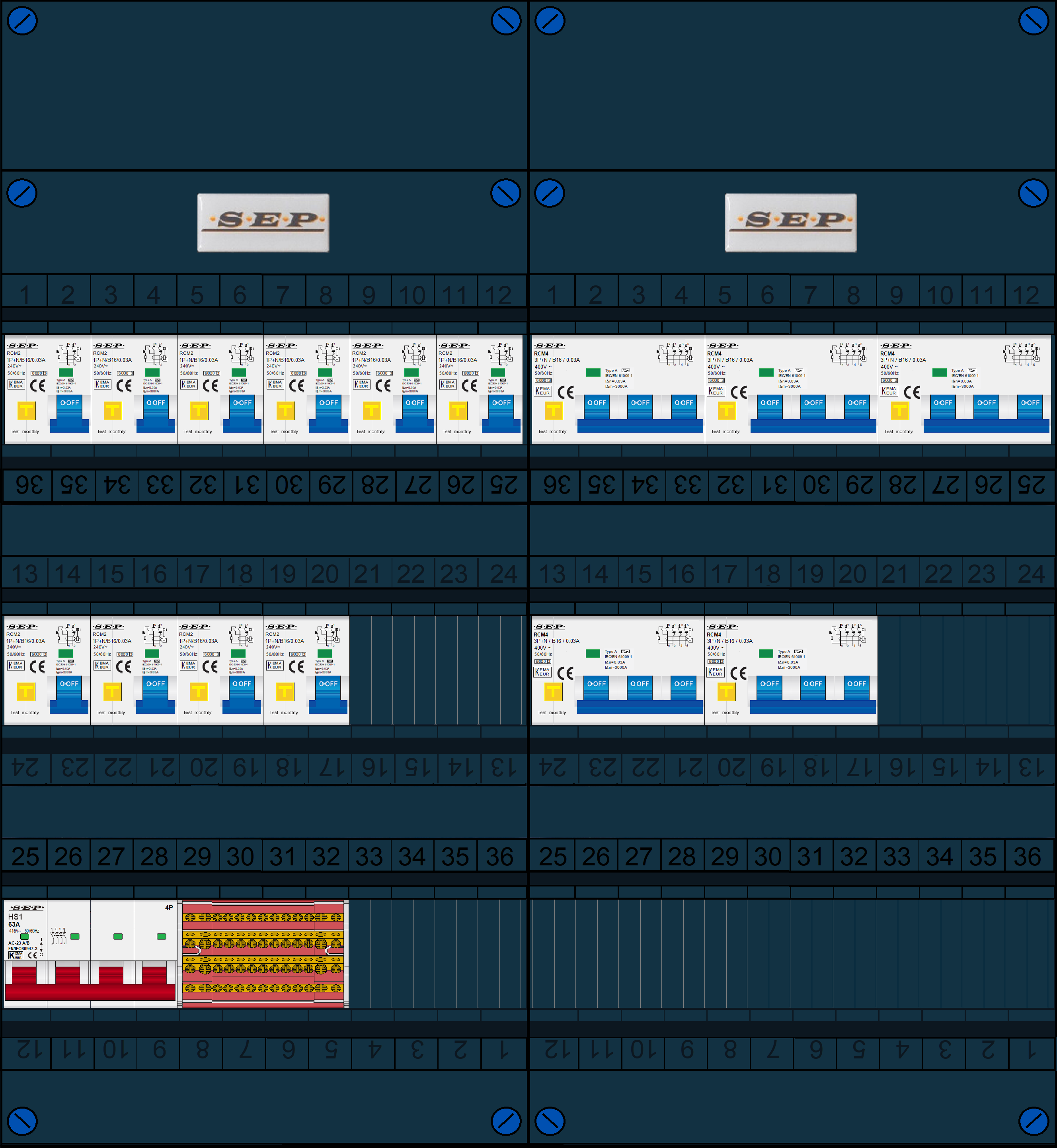Click upright slot number 13 in the right panel
This screenshot has height=1148, width=1057.
552,573
